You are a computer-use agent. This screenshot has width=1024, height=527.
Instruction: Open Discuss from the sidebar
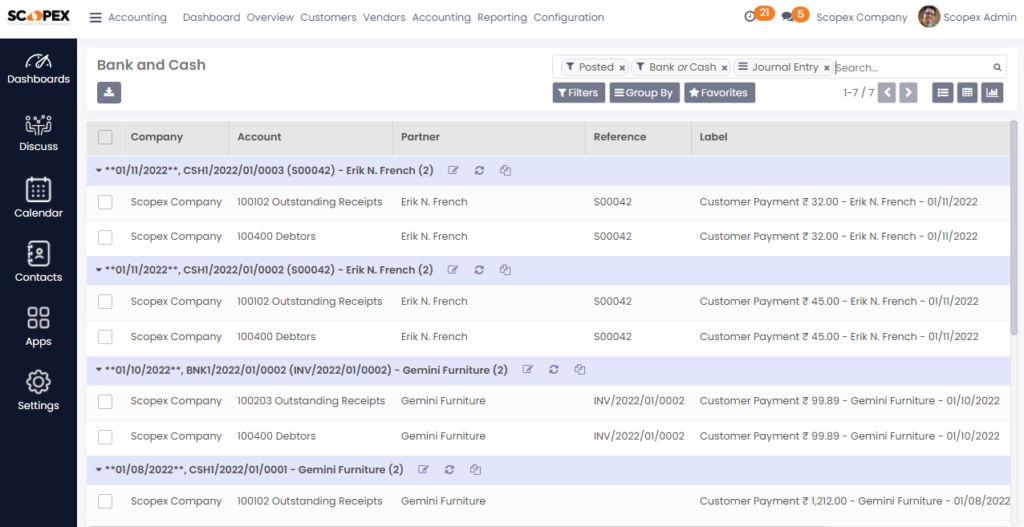point(39,134)
